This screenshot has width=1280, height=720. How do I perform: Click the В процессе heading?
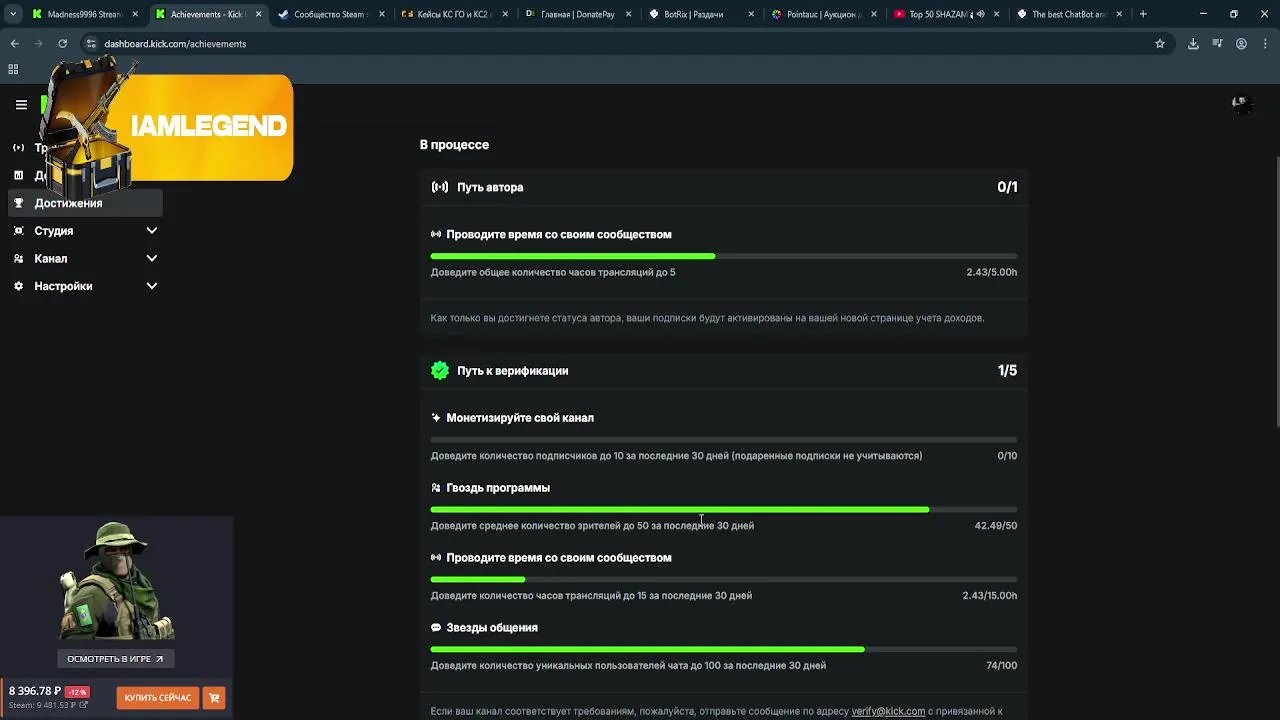click(x=454, y=145)
